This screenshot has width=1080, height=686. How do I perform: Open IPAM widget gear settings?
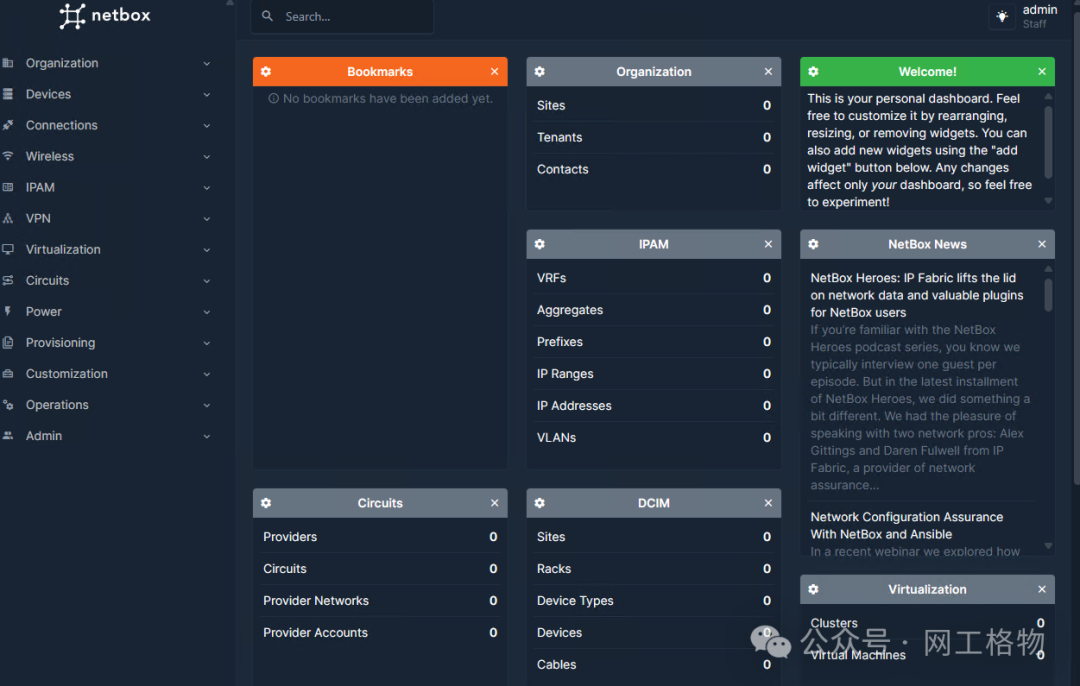tap(540, 245)
